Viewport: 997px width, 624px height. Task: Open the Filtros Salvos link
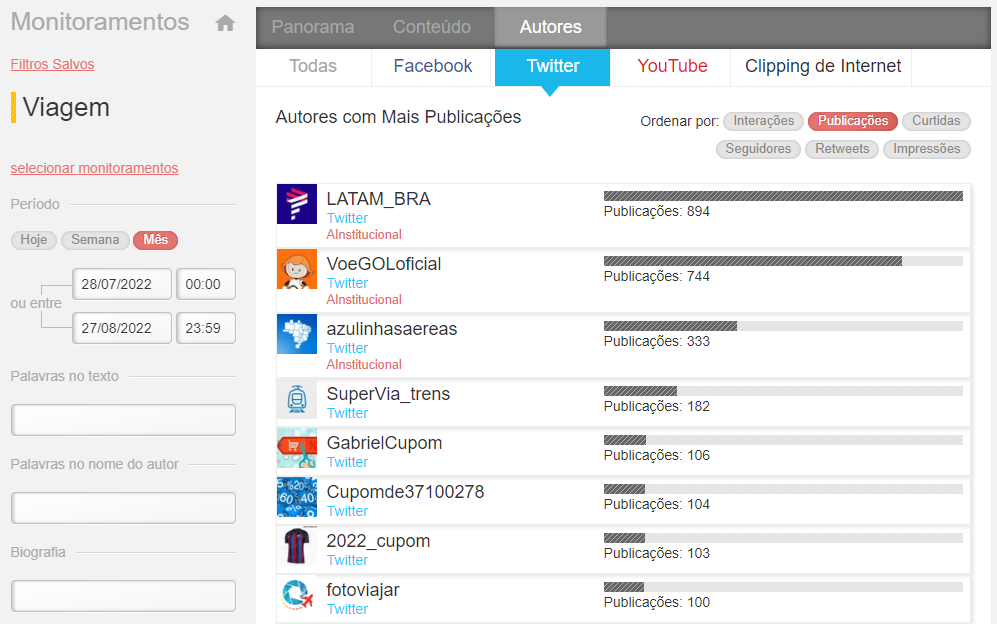[52, 64]
